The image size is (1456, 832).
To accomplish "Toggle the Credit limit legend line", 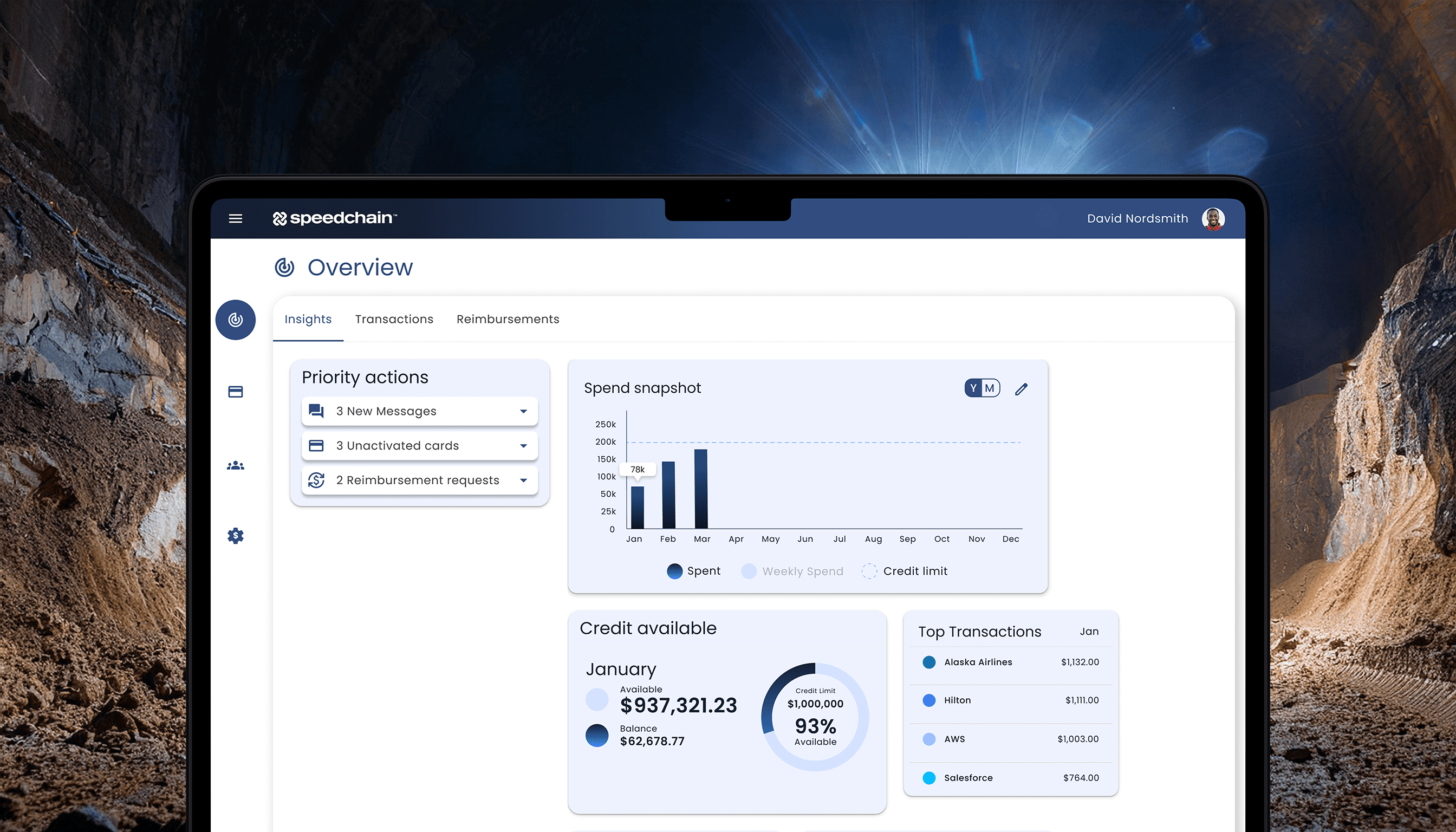I will point(905,571).
